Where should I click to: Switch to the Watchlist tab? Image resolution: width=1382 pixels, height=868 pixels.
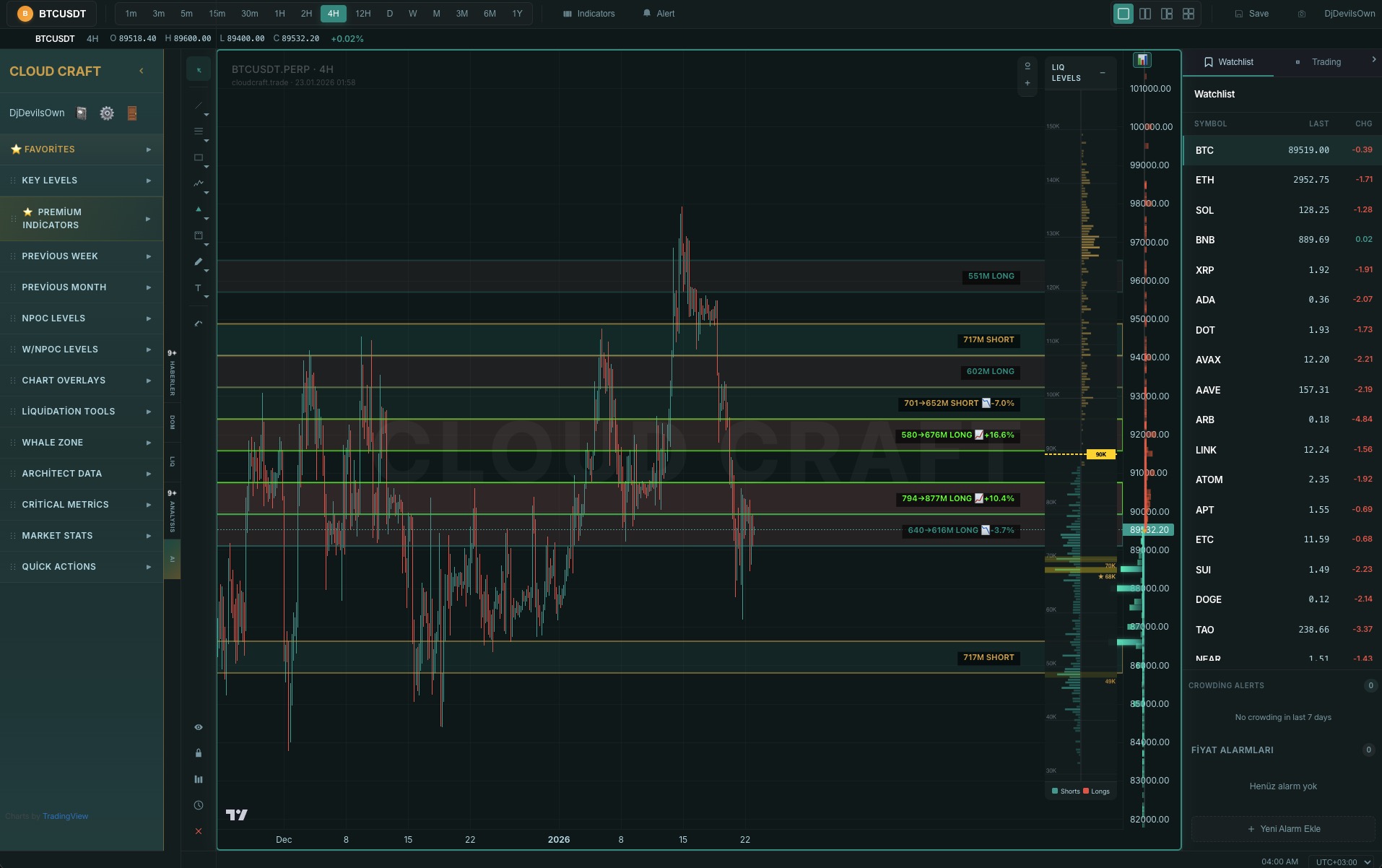click(1229, 62)
